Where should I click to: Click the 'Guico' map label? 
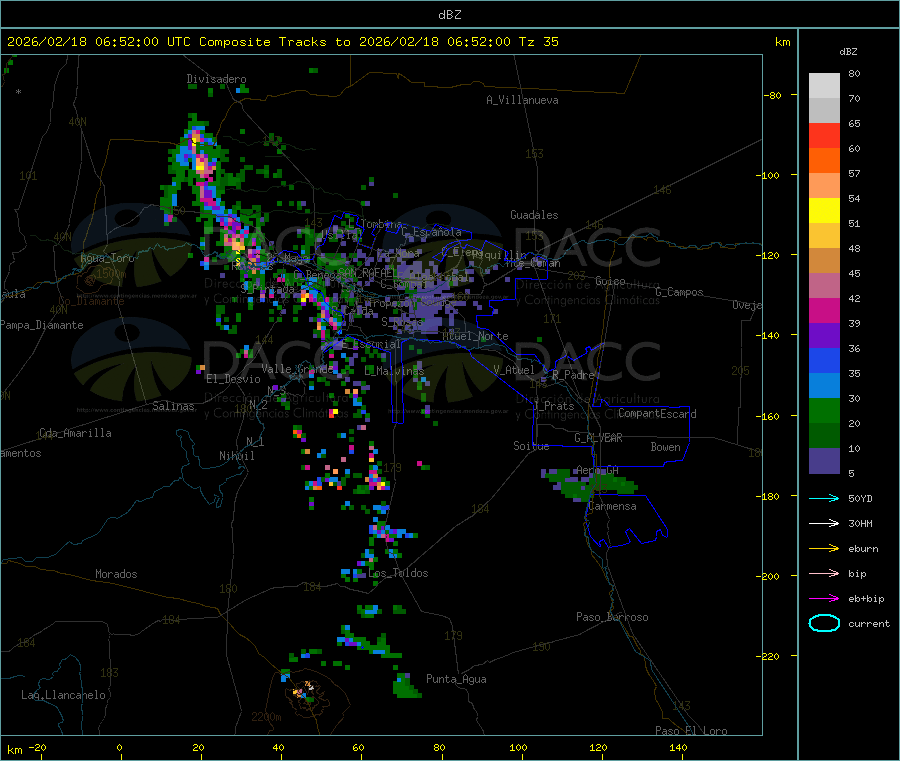coord(610,281)
